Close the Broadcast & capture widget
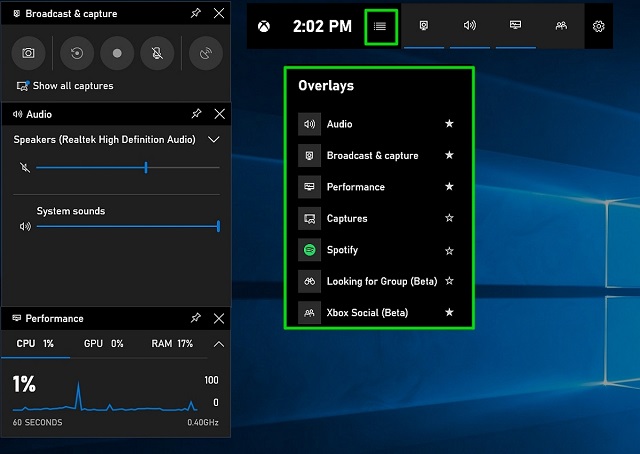The image size is (640, 454). coord(219,13)
